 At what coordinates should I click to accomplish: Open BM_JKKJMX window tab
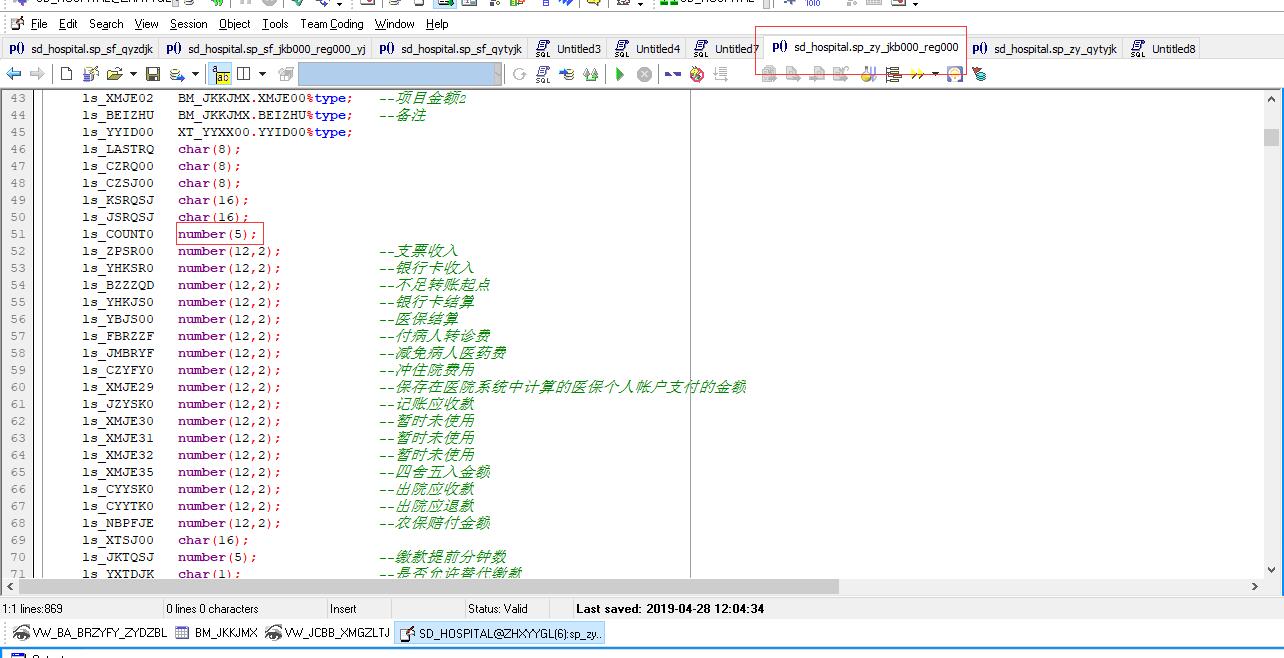[216, 633]
